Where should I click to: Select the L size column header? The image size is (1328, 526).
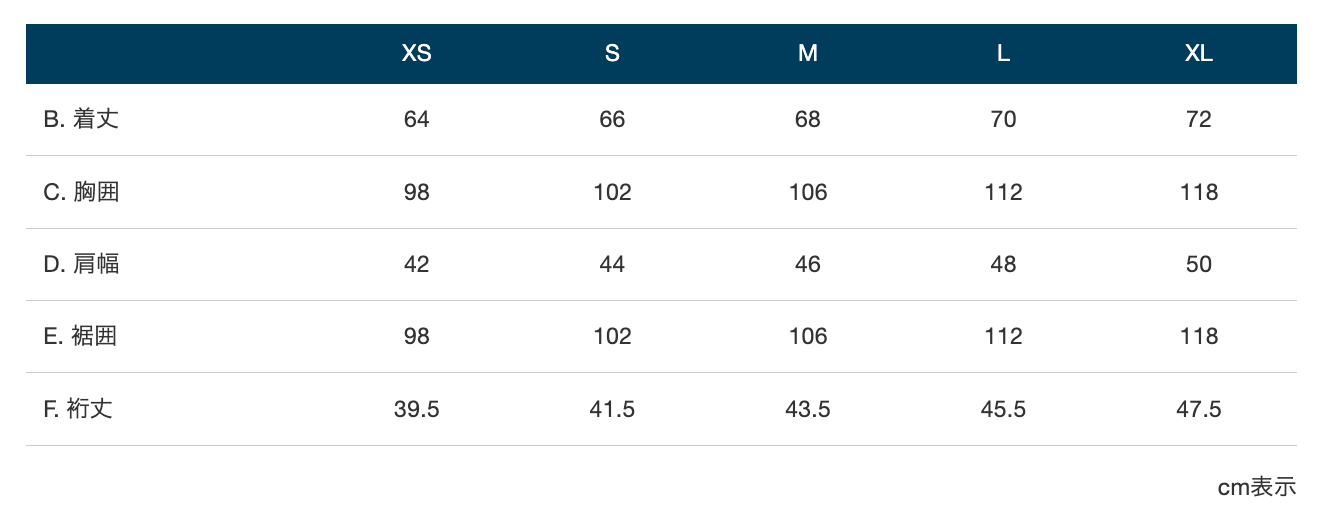(1003, 54)
